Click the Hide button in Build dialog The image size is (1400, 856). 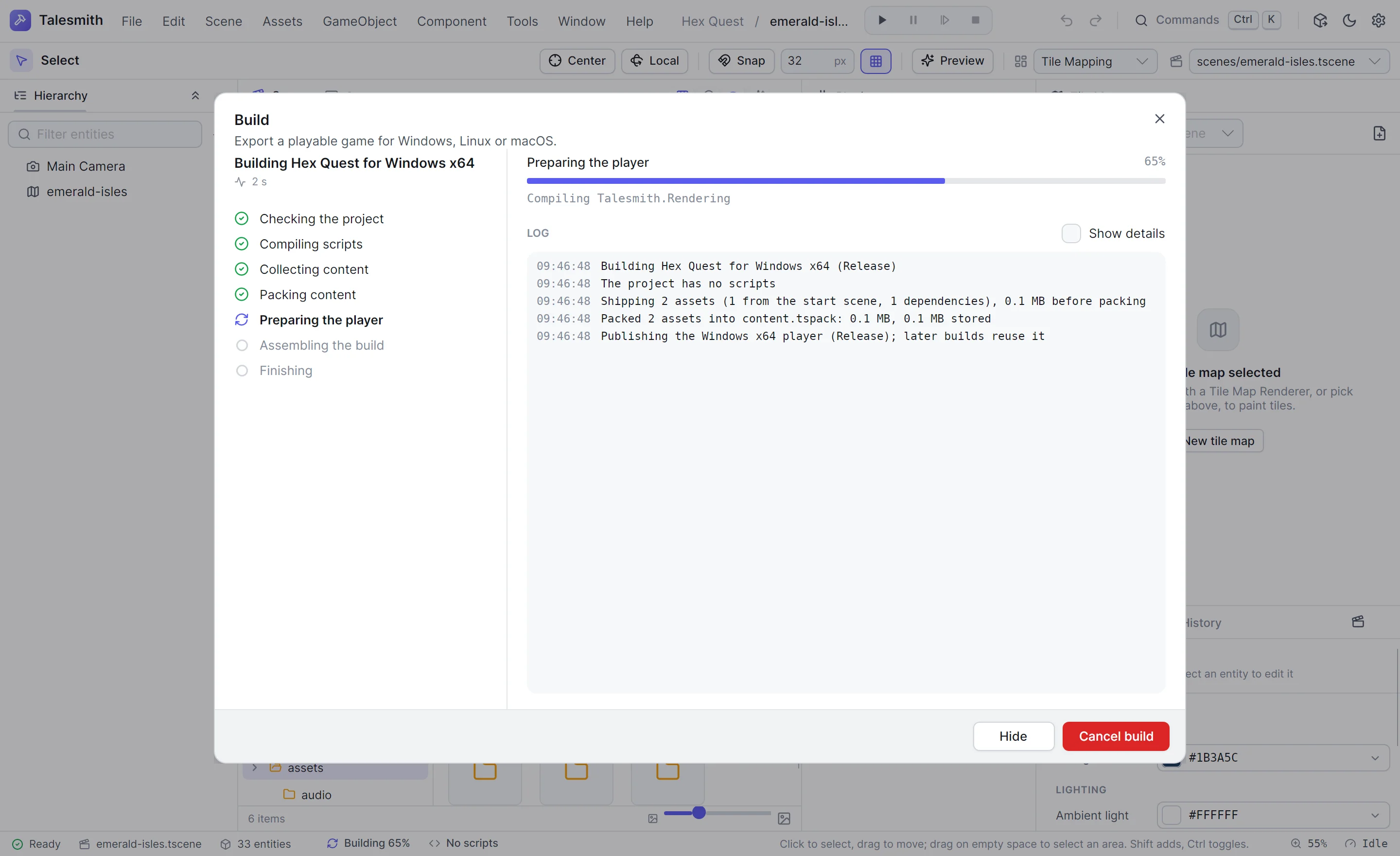point(1013,736)
